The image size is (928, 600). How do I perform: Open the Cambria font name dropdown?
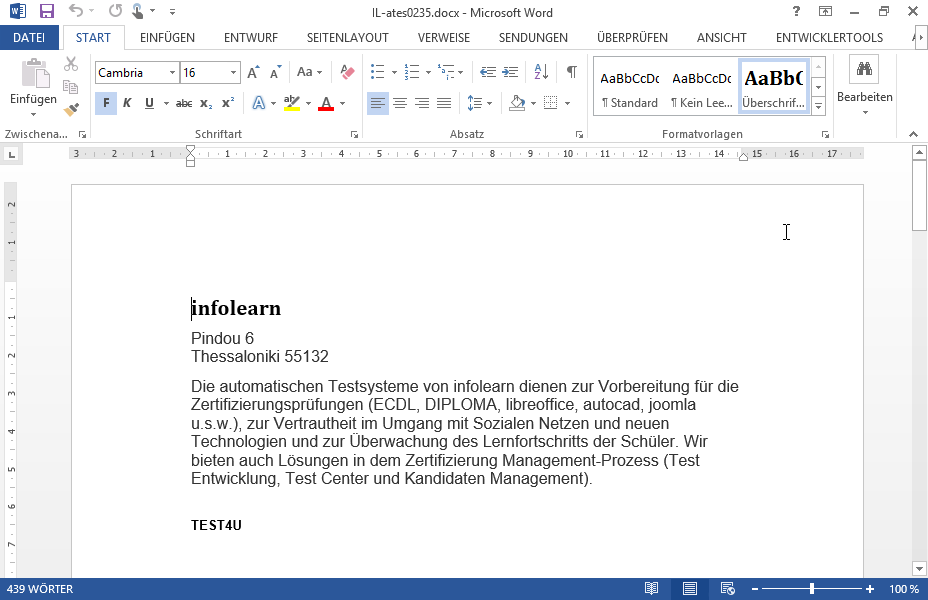click(172, 73)
